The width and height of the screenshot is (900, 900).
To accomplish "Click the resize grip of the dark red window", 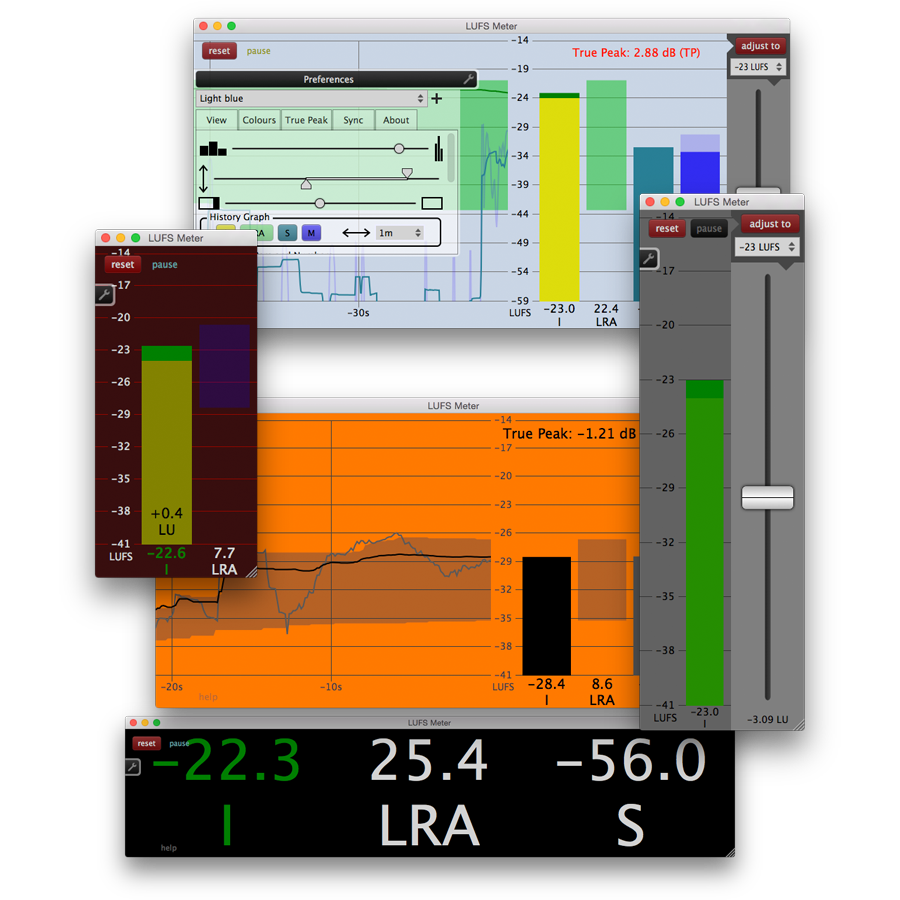I will click(x=251, y=572).
